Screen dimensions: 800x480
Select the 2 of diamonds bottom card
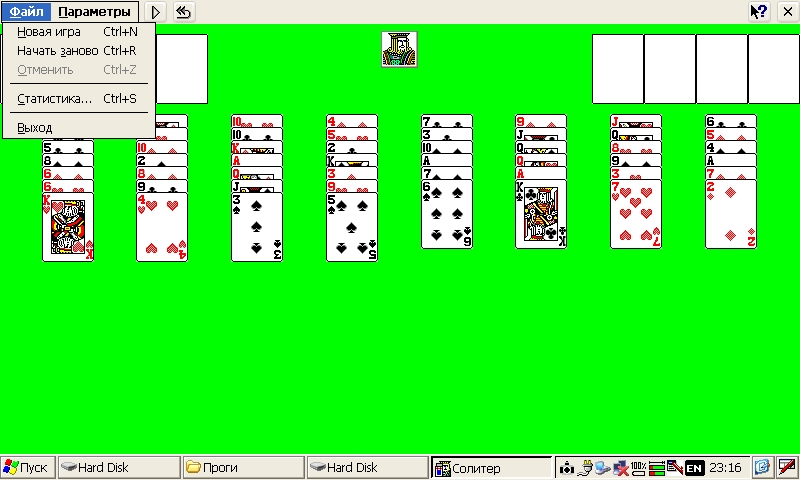731,214
